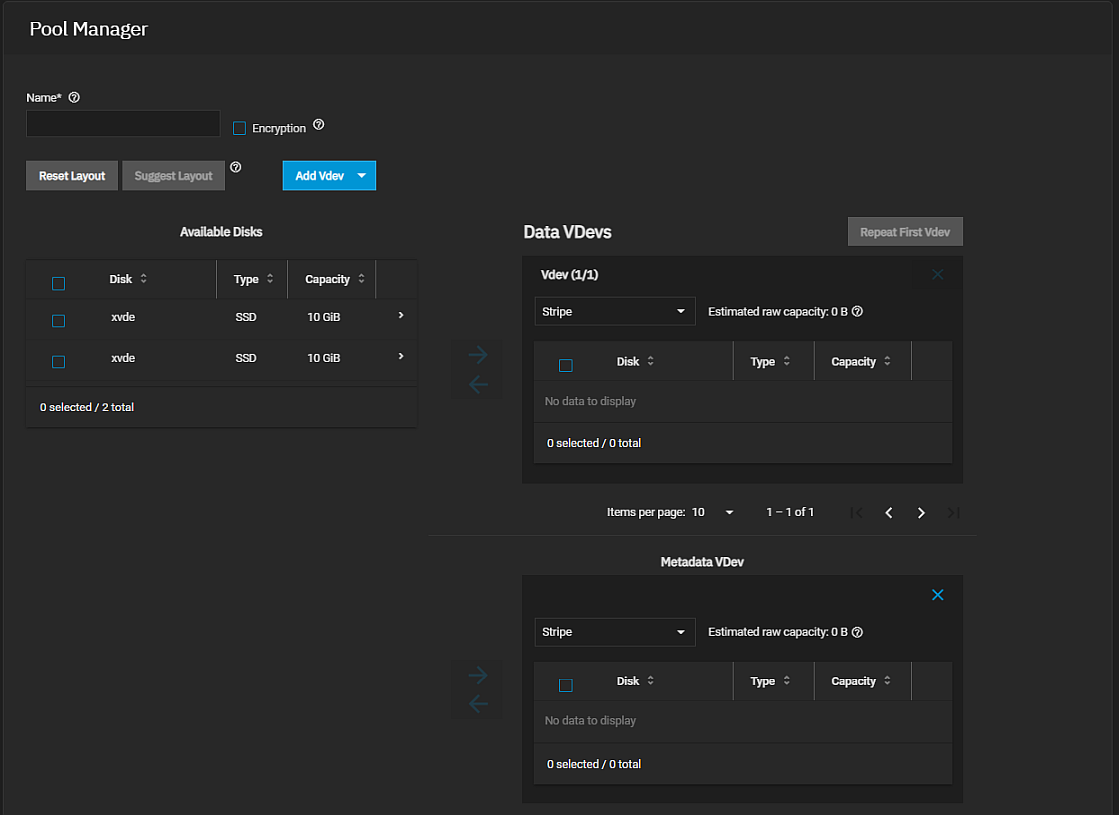Click left arrow to remove disks from Metadata VDev
This screenshot has width=1119, height=815.
click(478, 704)
